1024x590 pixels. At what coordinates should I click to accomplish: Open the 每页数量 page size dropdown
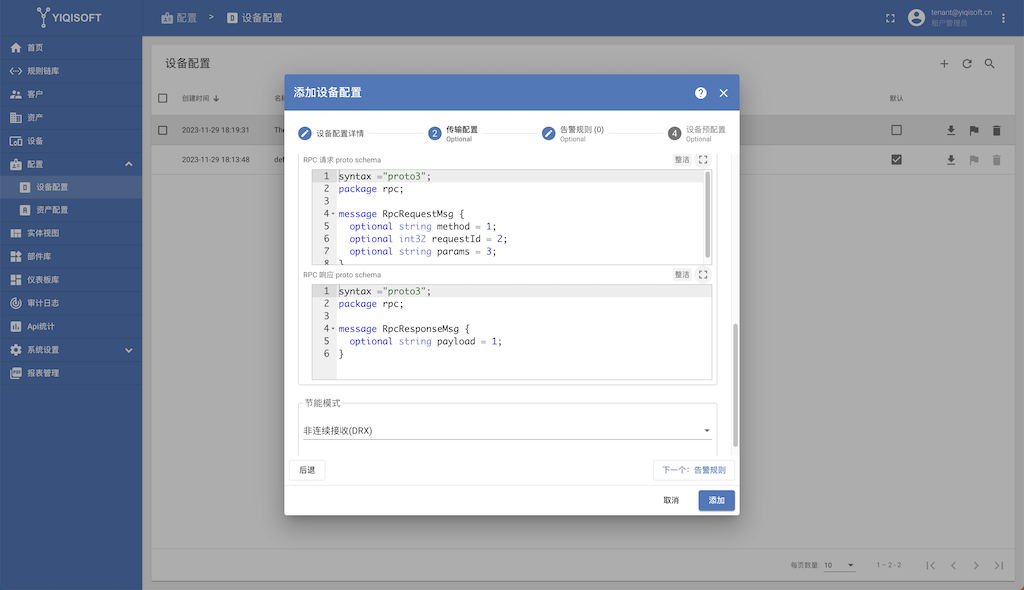pyautogui.click(x=839, y=565)
